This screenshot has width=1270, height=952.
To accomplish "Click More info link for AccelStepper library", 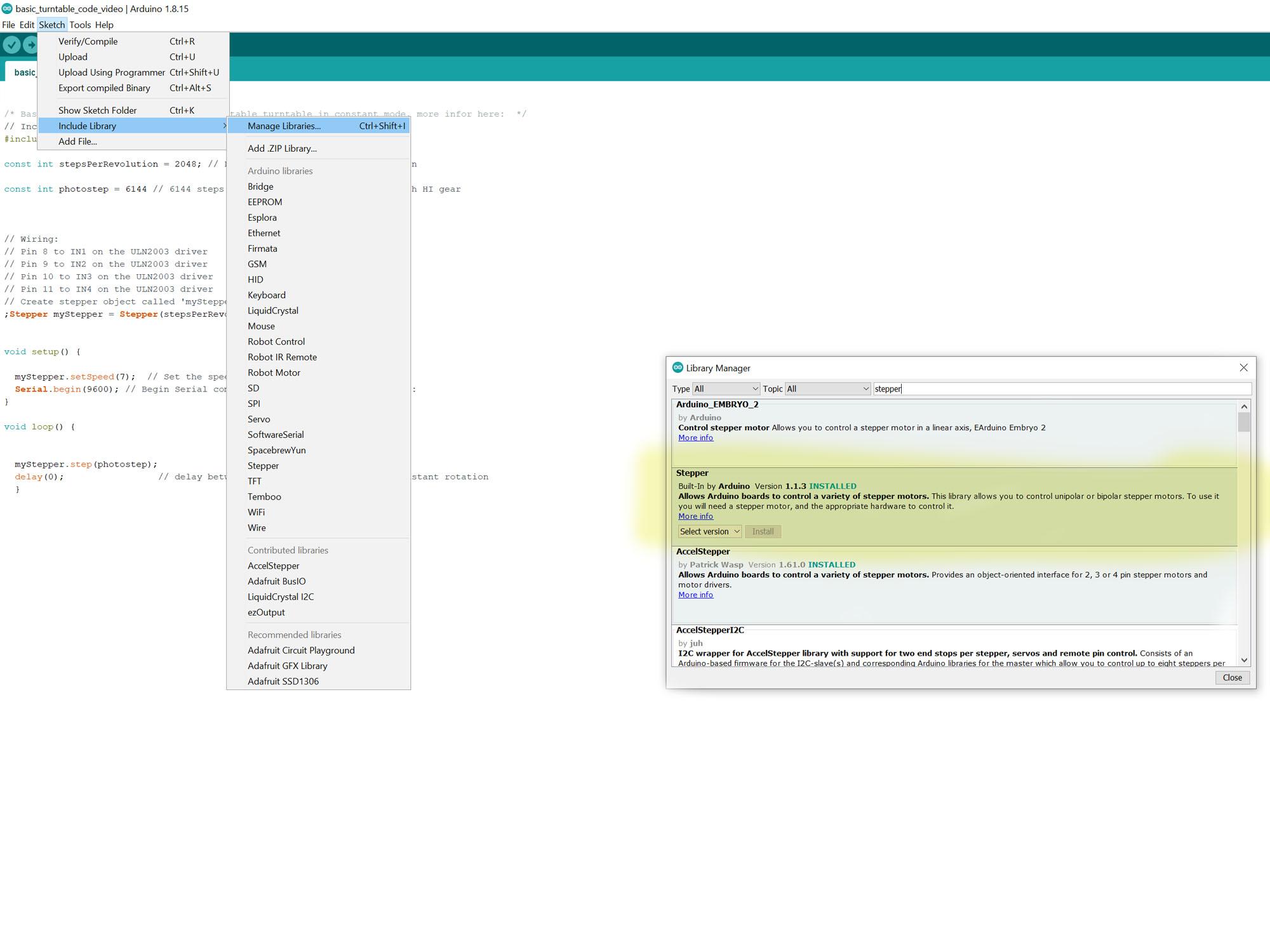I will click(x=694, y=594).
